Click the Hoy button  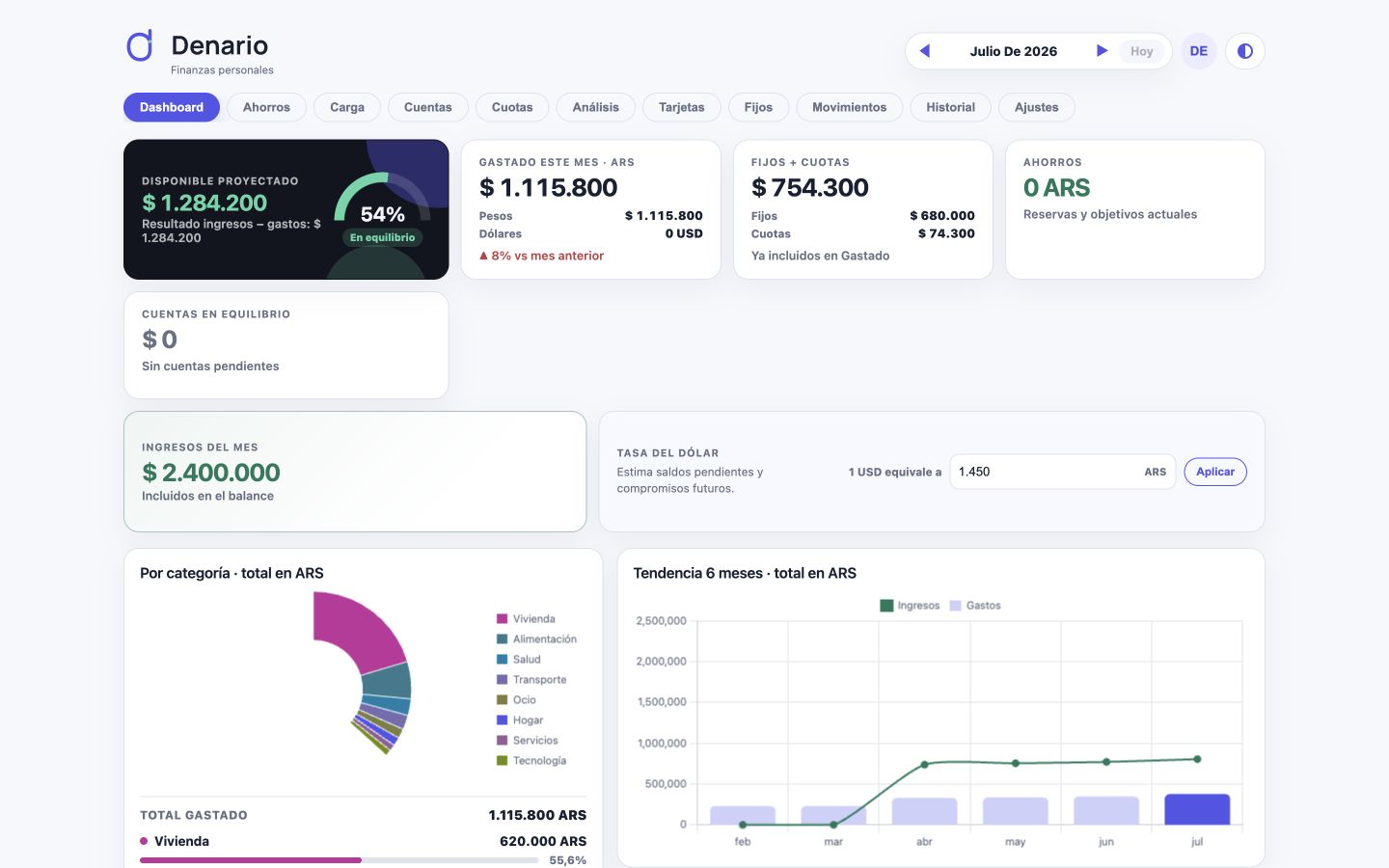(x=1142, y=51)
